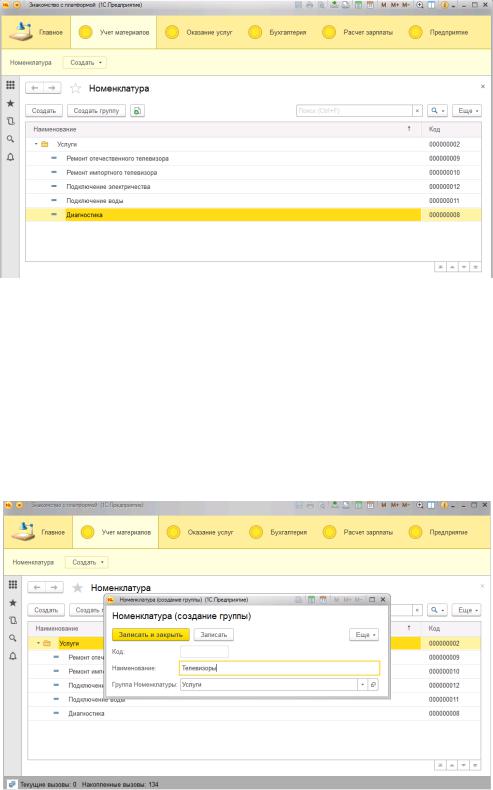This screenshot has height=790, width=493.
Task: Switch to Бухгалтерия section in top window
Action: 277,32
